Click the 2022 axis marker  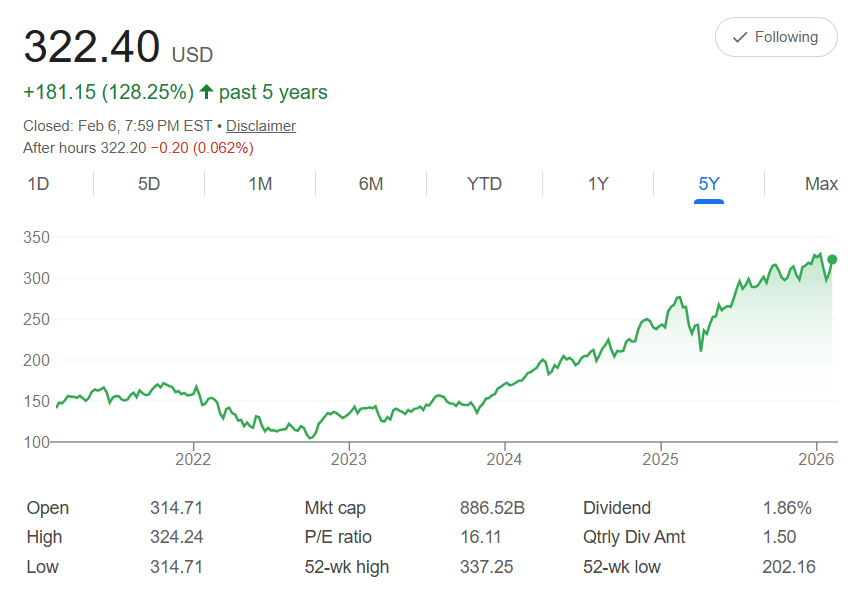pos(193,459)
